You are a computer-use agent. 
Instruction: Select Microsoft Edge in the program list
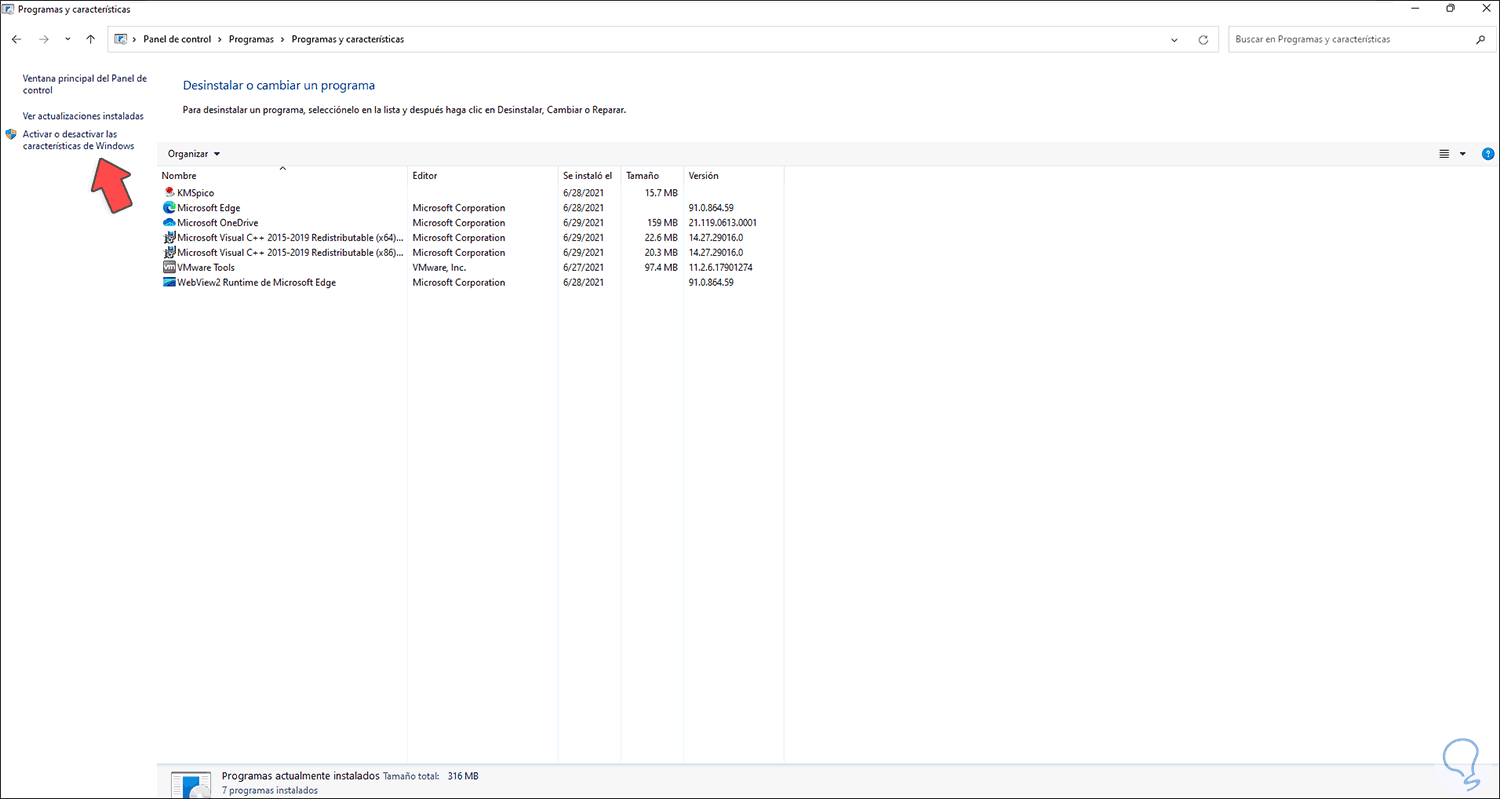tap(471, 208)
